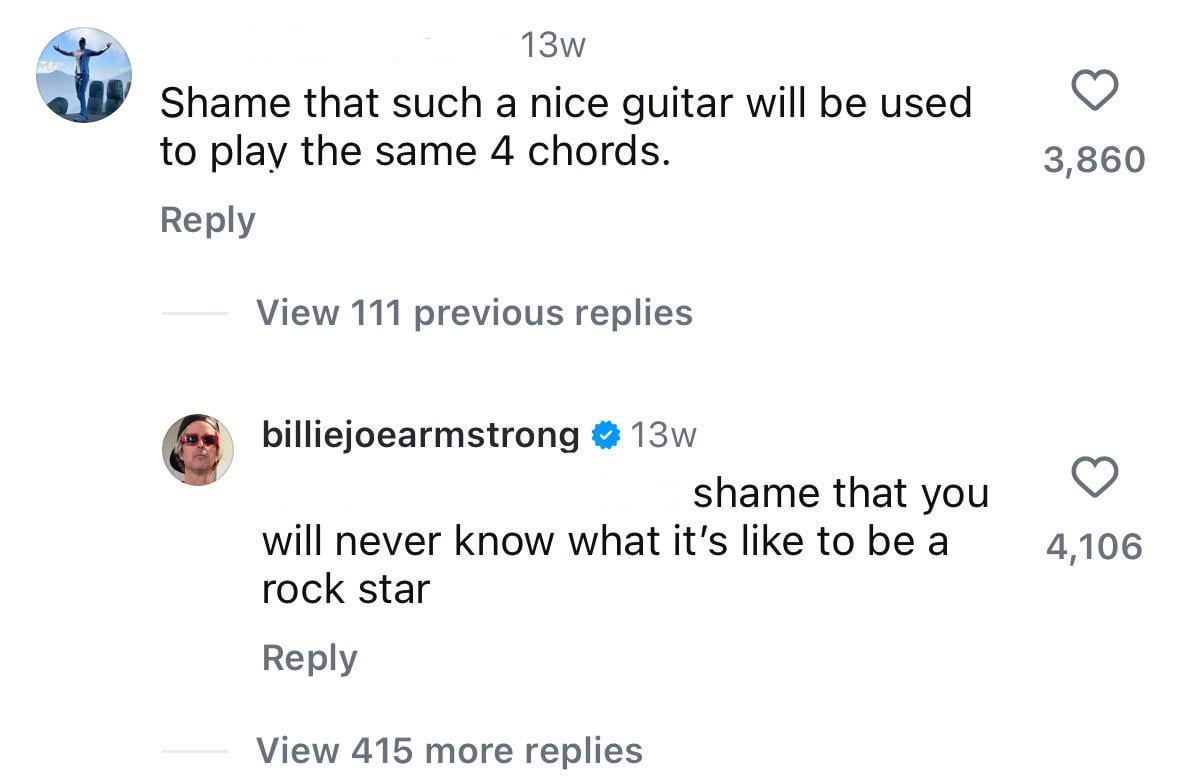Open the billiejoearmstrong username link
The height and width of the screenshot is (779, 1179).
tap(420, 435)
